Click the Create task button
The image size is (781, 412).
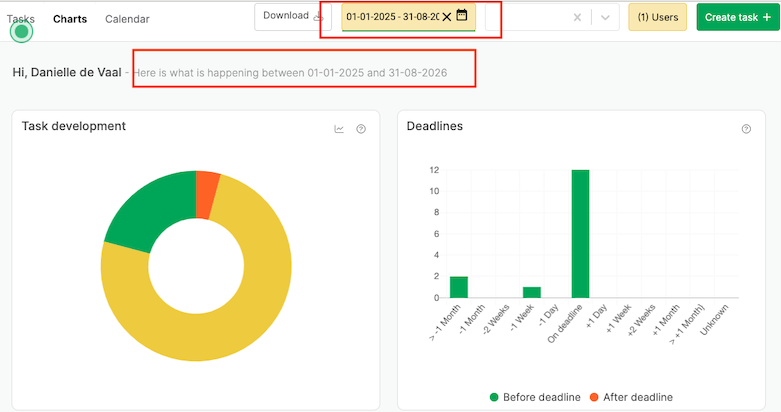[x=737, y=17]
